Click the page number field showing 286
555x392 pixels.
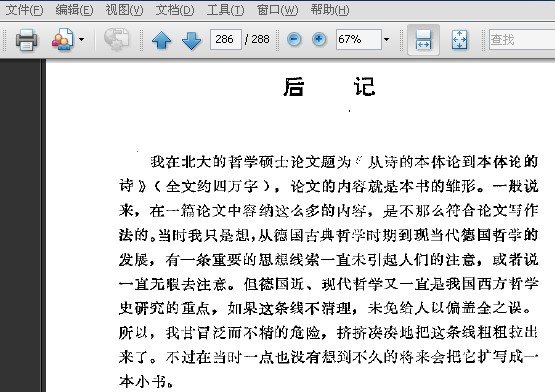tap(225, 39)
